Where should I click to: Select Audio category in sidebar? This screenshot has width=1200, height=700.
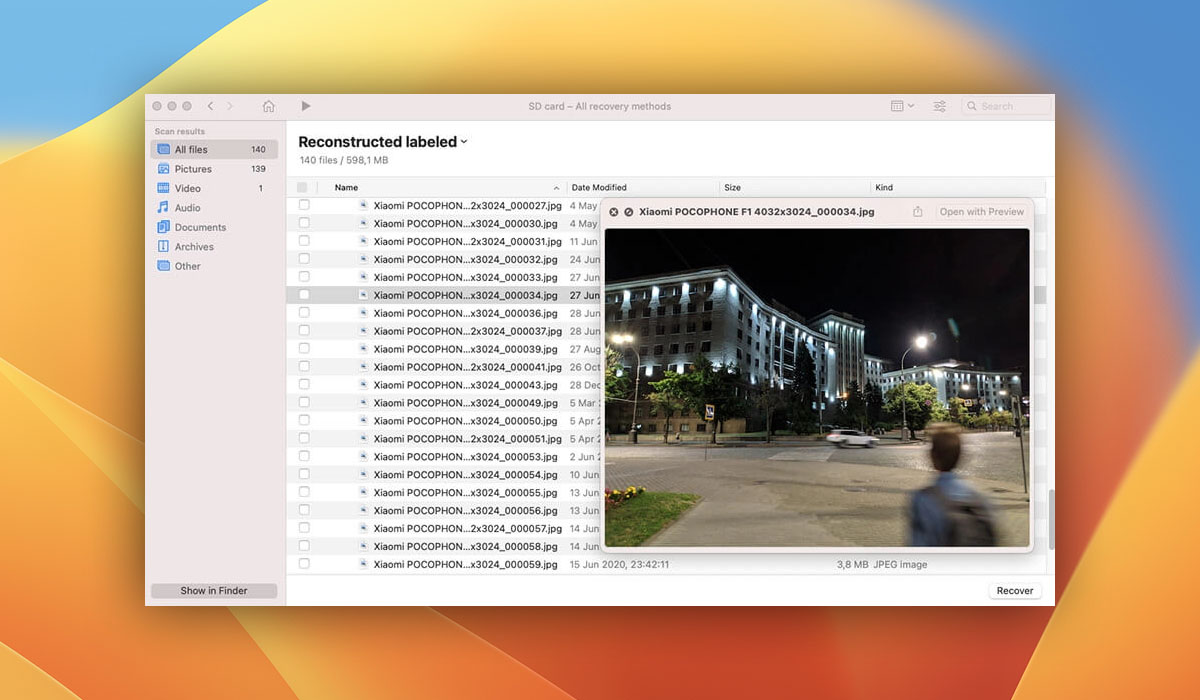(x=214, y=208)
